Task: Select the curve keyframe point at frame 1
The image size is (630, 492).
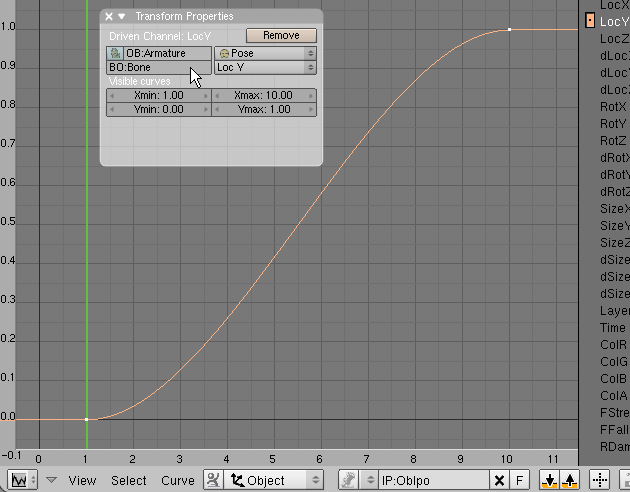Action: pyautogui.click(x=86, y=419)
